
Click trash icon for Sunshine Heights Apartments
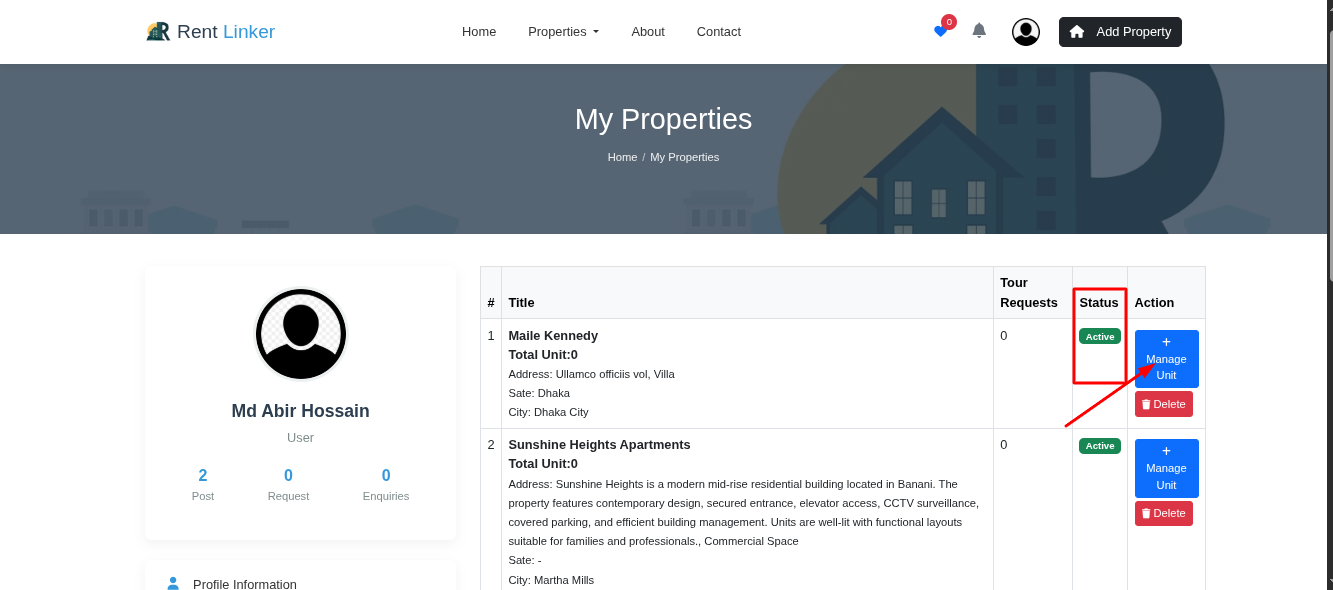(1146, 513)
